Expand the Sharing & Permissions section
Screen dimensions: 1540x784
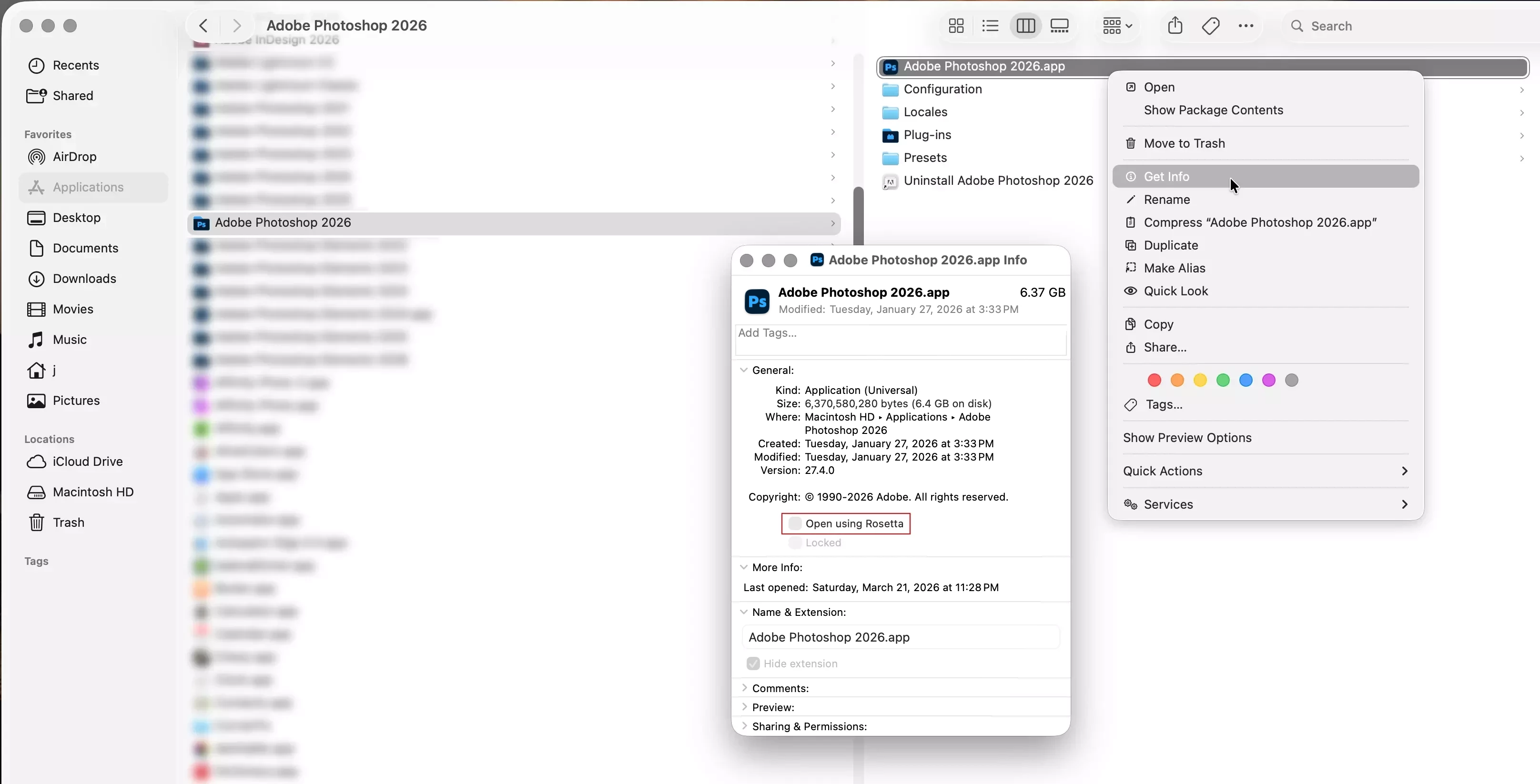744,726
